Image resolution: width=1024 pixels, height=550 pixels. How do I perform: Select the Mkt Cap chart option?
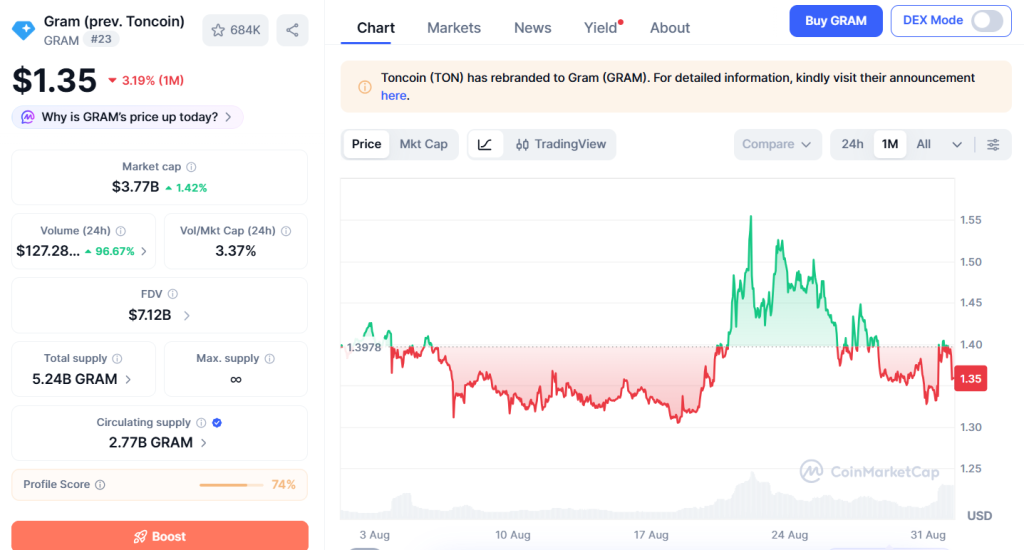[x=424, y=144]
